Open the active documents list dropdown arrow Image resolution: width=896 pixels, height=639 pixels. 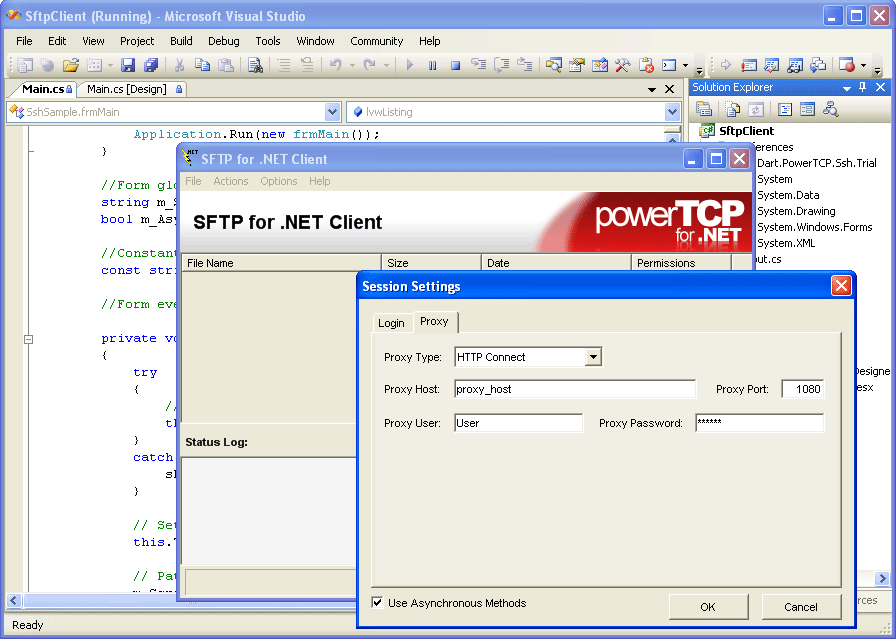[652, 90]
